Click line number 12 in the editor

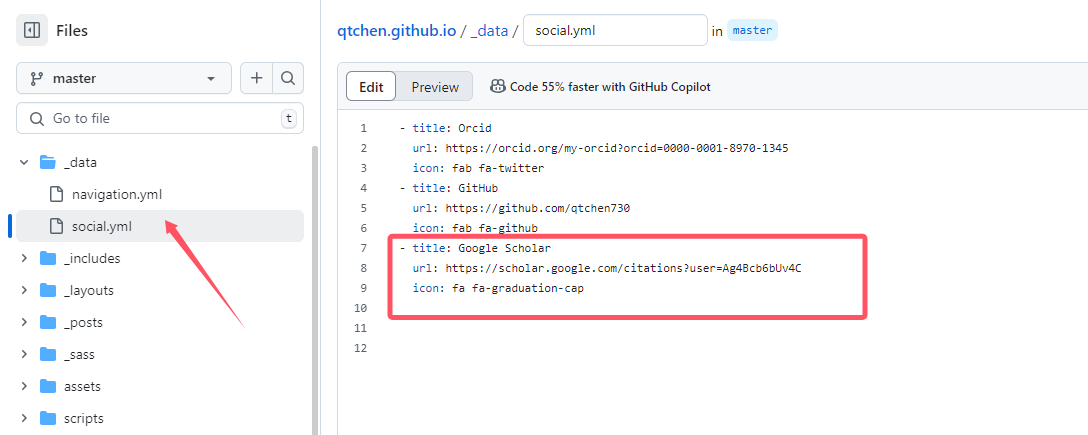pyautogui.click(x=360, y=348)
